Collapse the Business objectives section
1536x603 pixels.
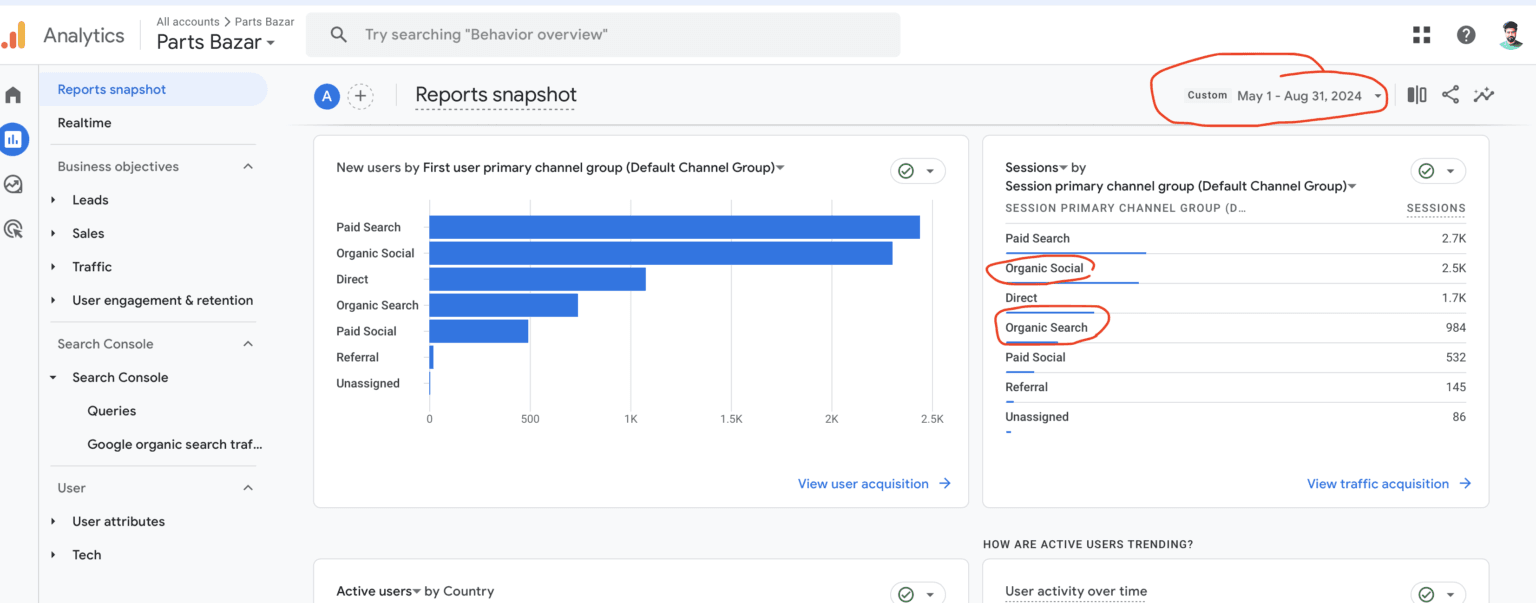click(x=248, y=167)
